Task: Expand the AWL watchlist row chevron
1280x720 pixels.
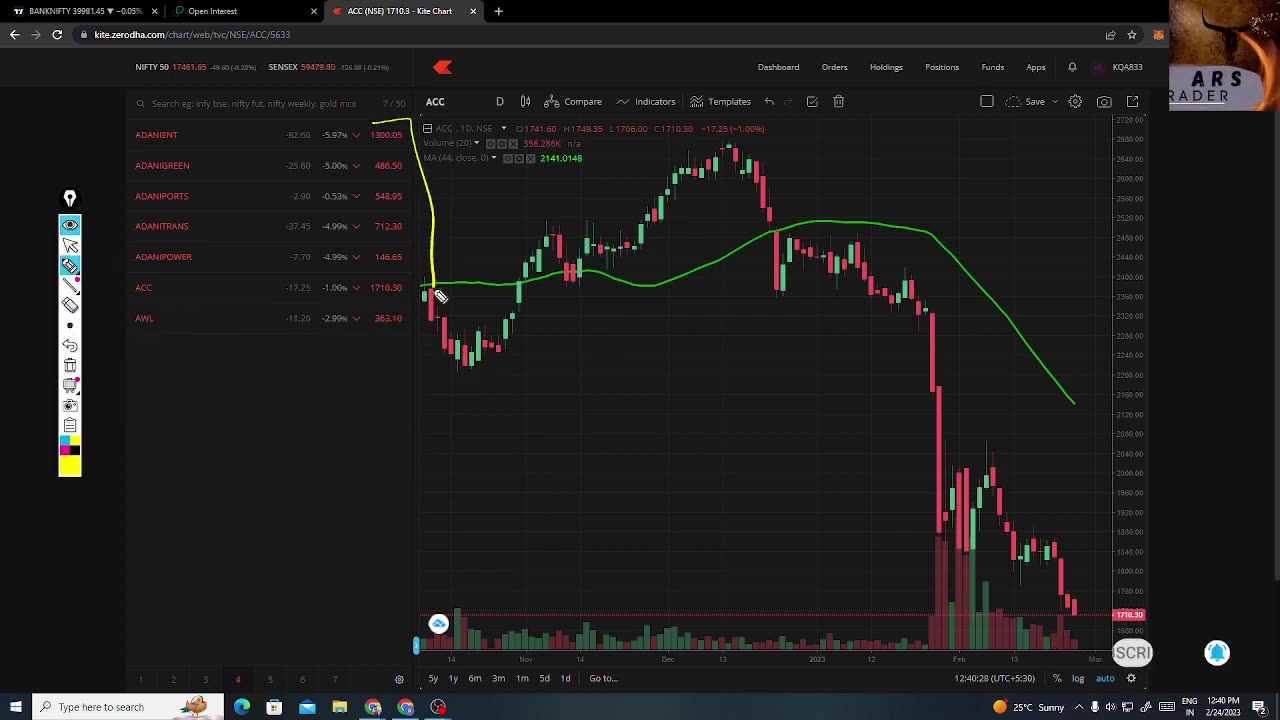Action: click(x=356, y=318)
